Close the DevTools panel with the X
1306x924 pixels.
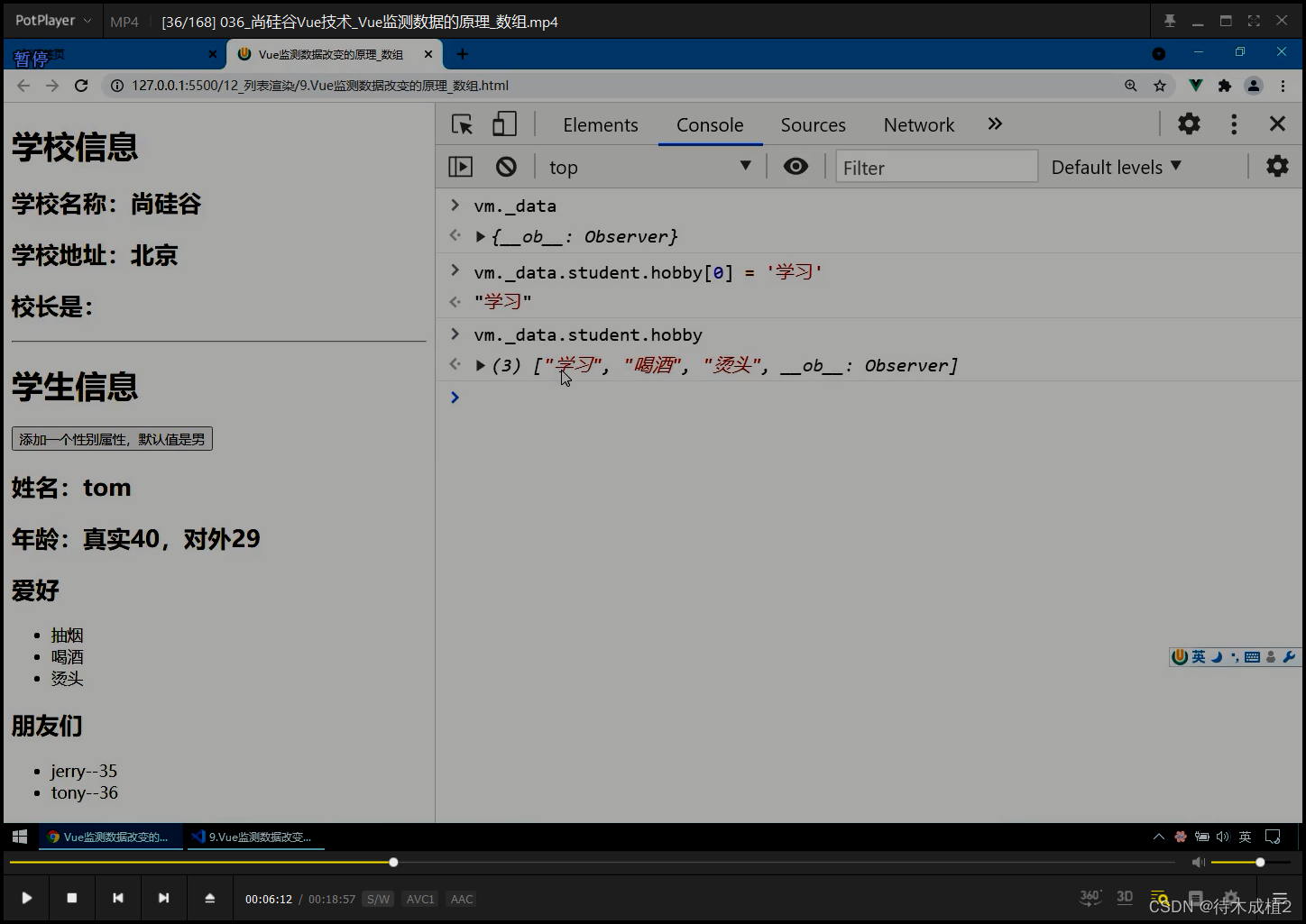1277,124
